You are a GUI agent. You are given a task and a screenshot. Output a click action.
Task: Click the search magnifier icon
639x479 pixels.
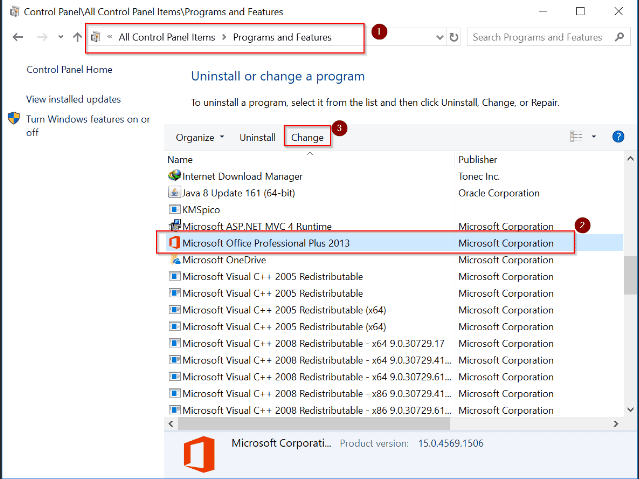point(619,37)
